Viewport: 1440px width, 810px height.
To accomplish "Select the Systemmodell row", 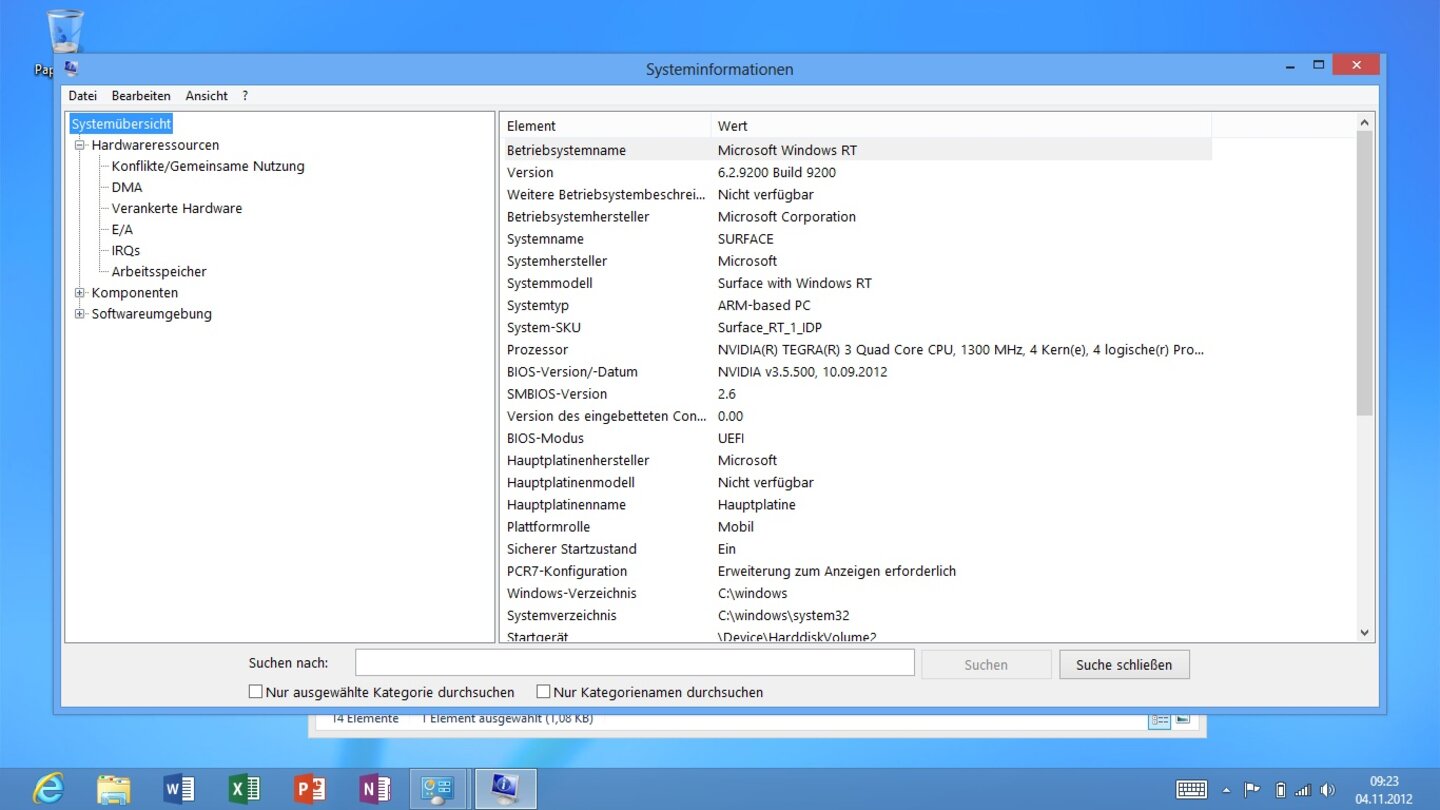I will 856,283.
